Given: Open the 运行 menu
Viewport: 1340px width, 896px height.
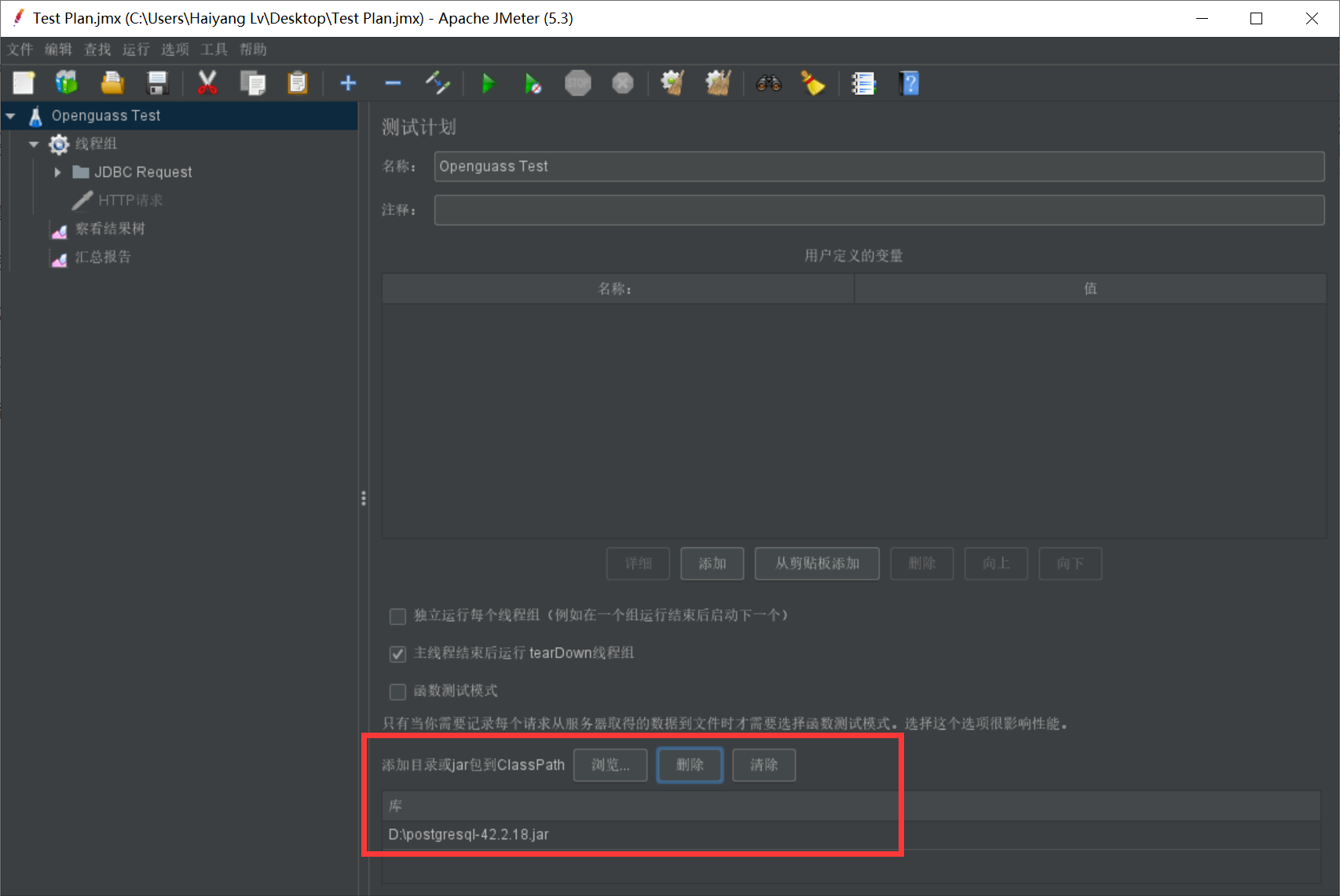Looking at the screenshot, I should click(x=136, y=49).
